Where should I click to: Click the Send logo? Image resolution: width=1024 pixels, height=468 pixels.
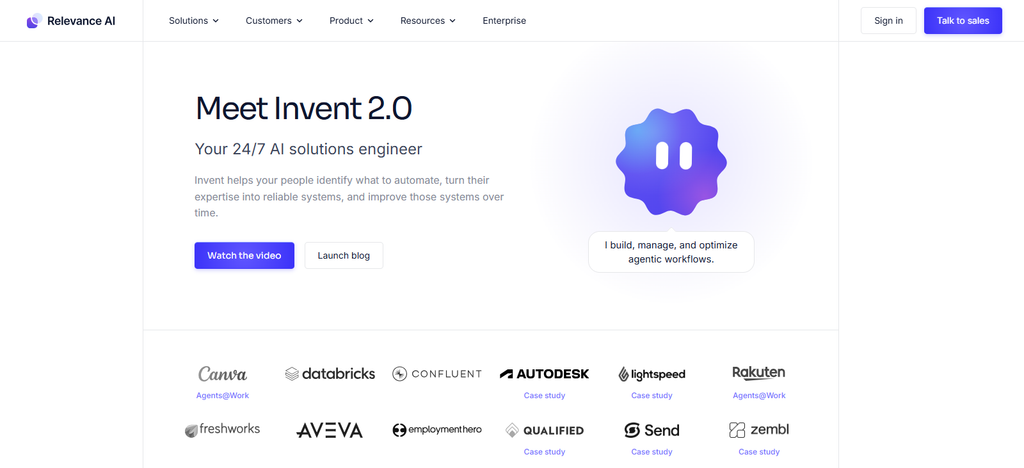point(652,430)
